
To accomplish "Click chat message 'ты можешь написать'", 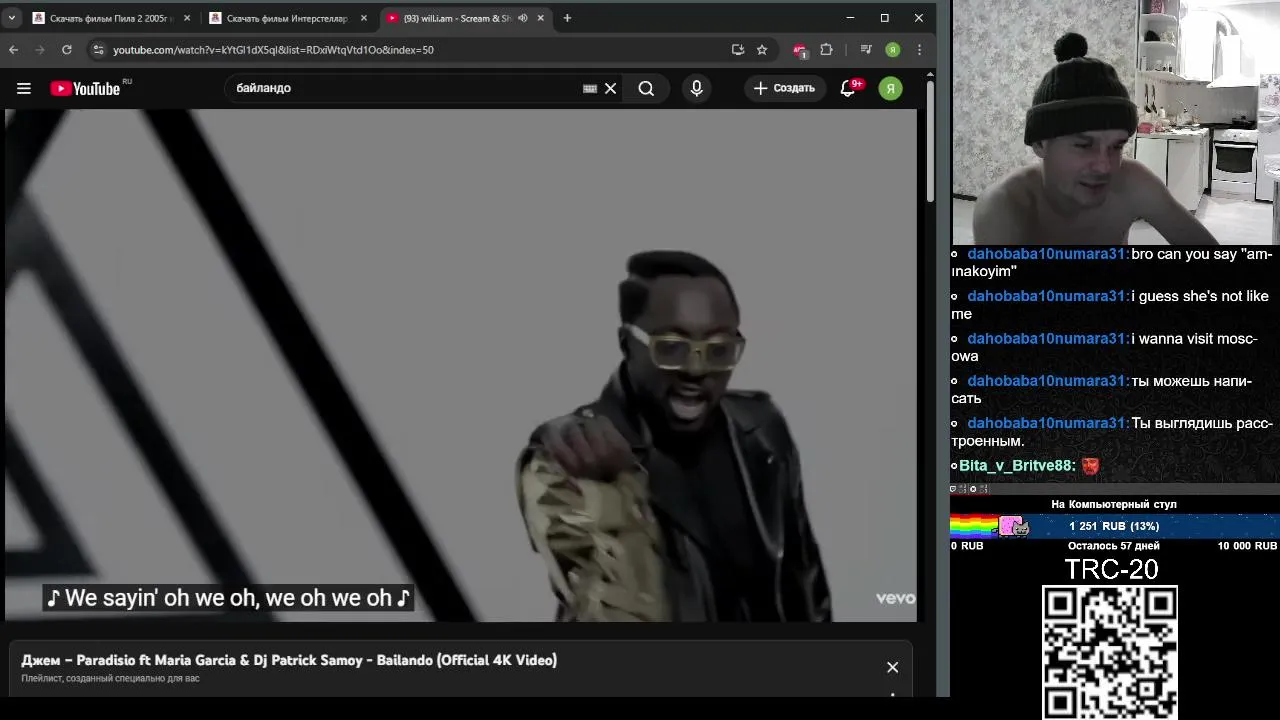I will click(1101, 389).
